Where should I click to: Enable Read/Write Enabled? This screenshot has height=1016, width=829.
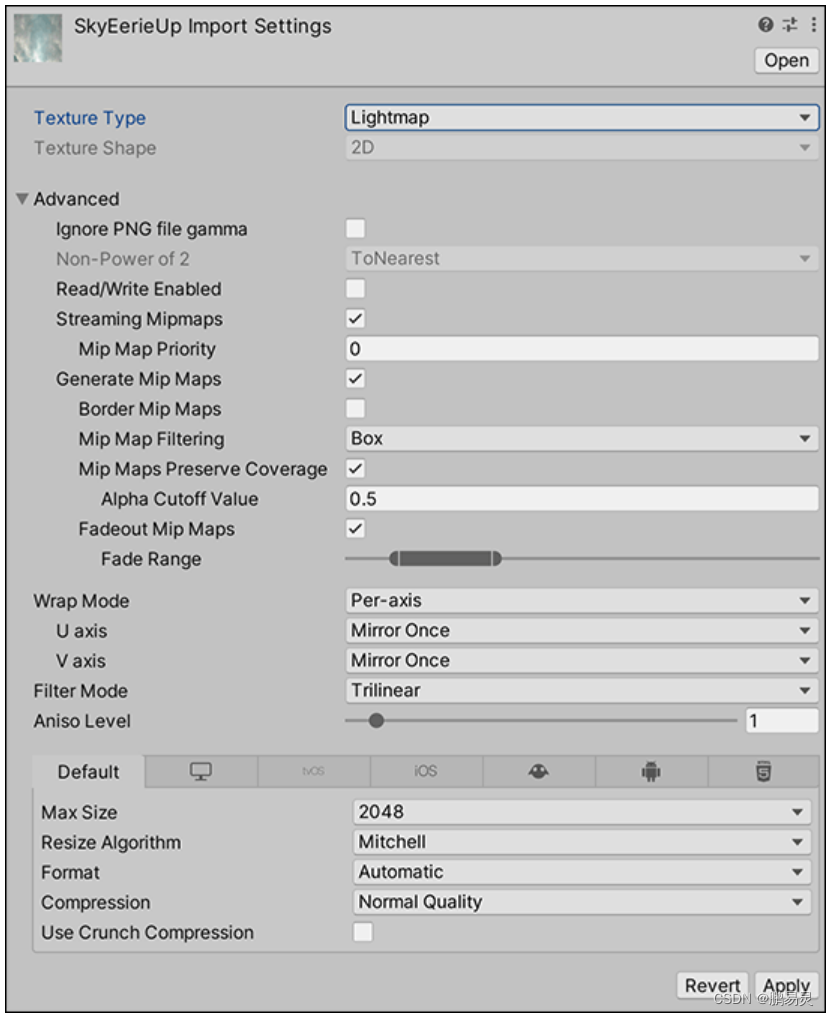(356, 288)
